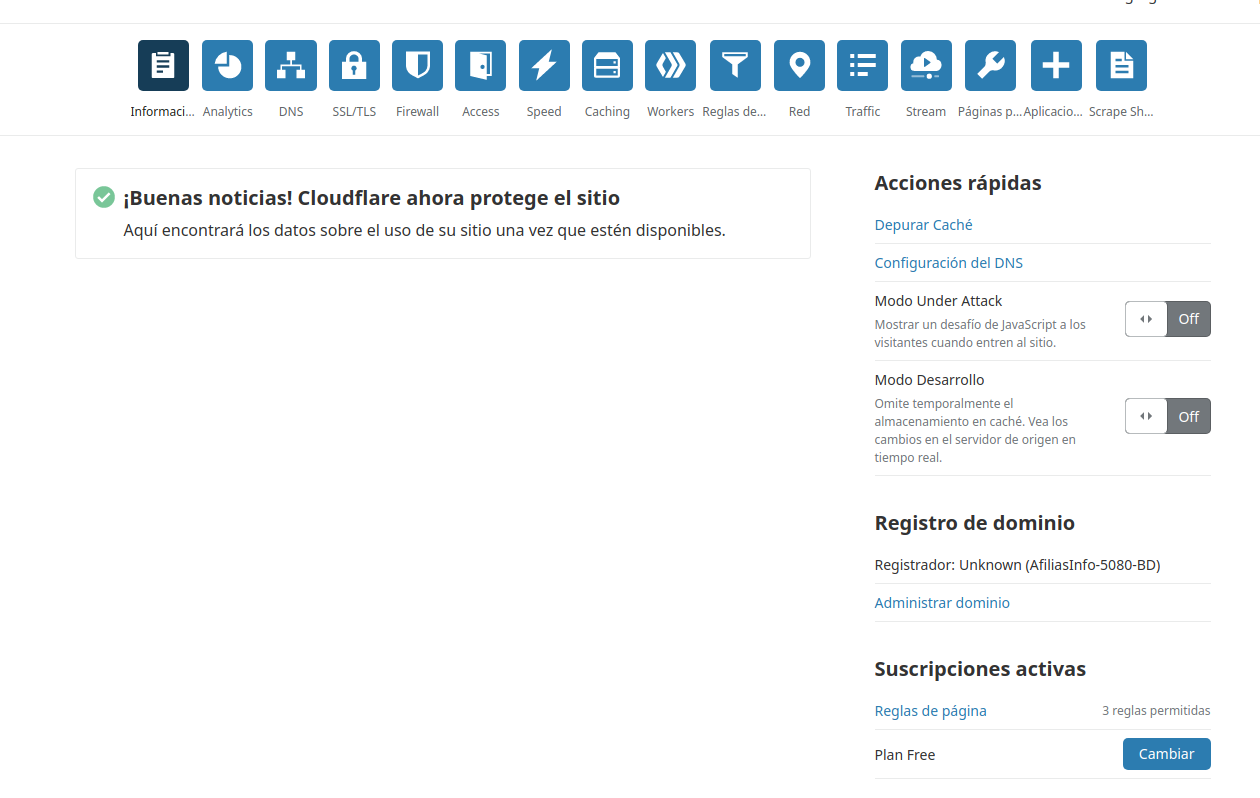Open the Workers chevrons icon
Image resolution: width=1260 pixels, height=798 pixels.
[x=670, y=66]
